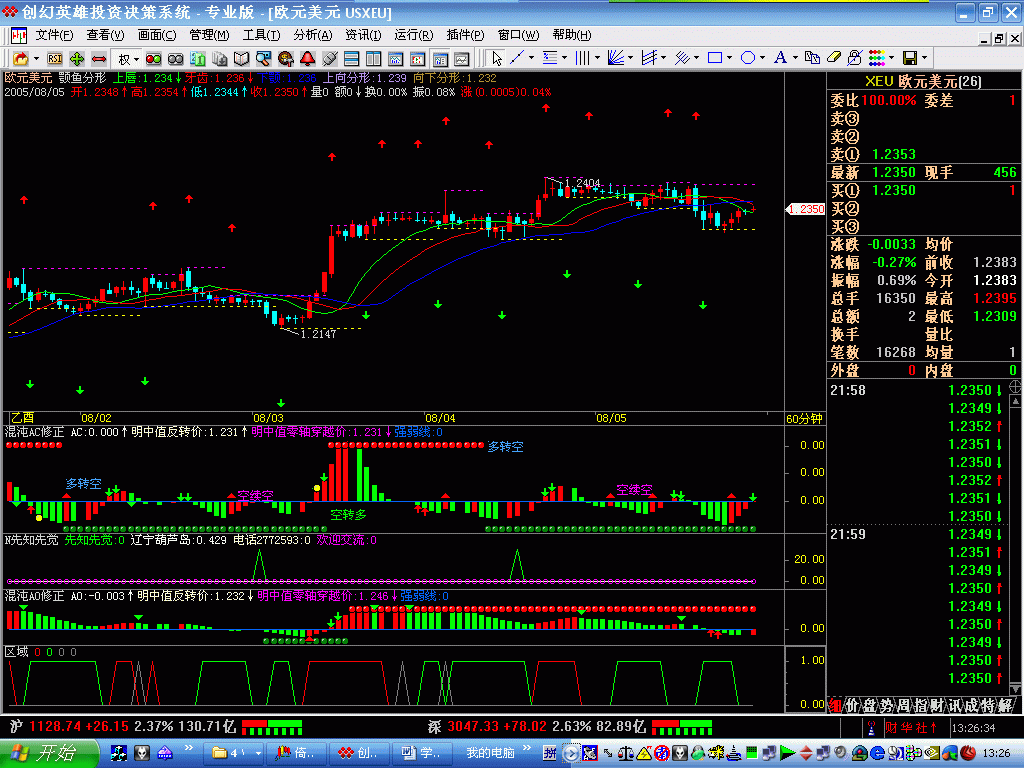
Task: Click the 空转多 label in AC panel
Action: 348,515
